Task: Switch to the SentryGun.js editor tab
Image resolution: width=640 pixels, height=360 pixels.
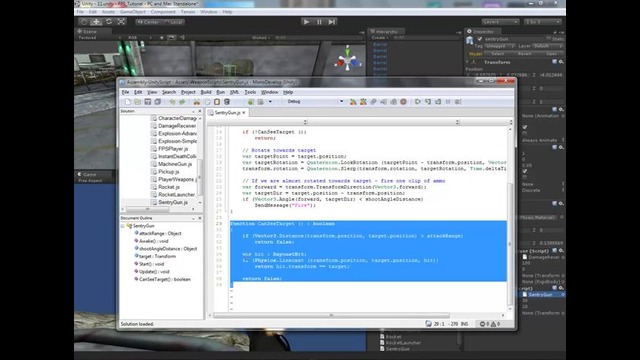Action: tap(227, 113)
